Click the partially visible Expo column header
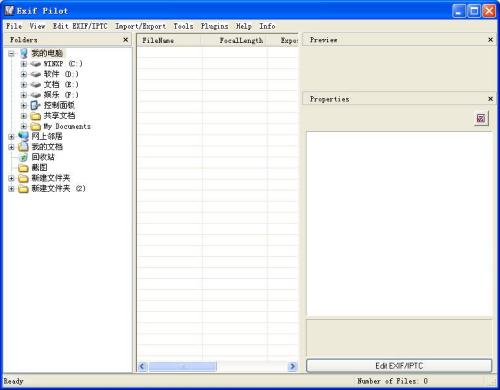Screen dimensions: 500x390 coord(283,40)
